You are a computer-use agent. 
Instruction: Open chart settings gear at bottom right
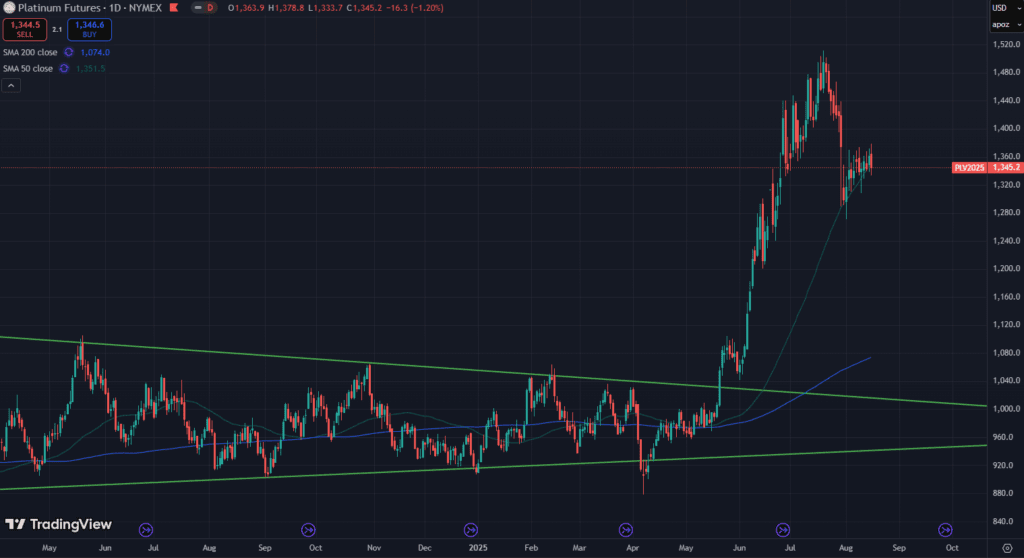[1006, 548]
